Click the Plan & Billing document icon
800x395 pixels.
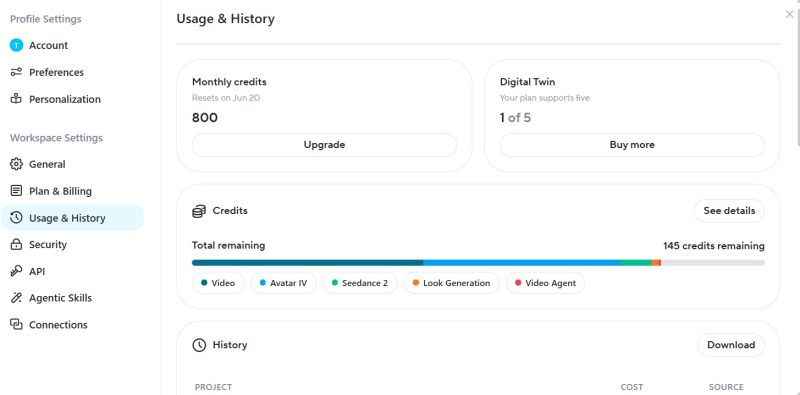16,191
